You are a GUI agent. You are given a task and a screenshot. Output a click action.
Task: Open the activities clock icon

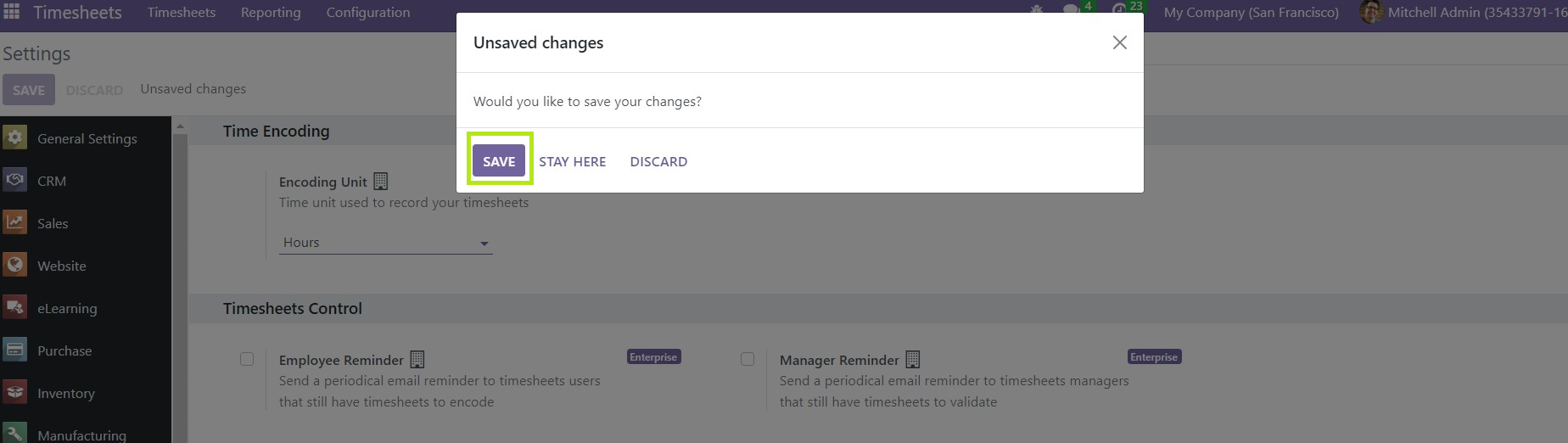(1119, 10)
